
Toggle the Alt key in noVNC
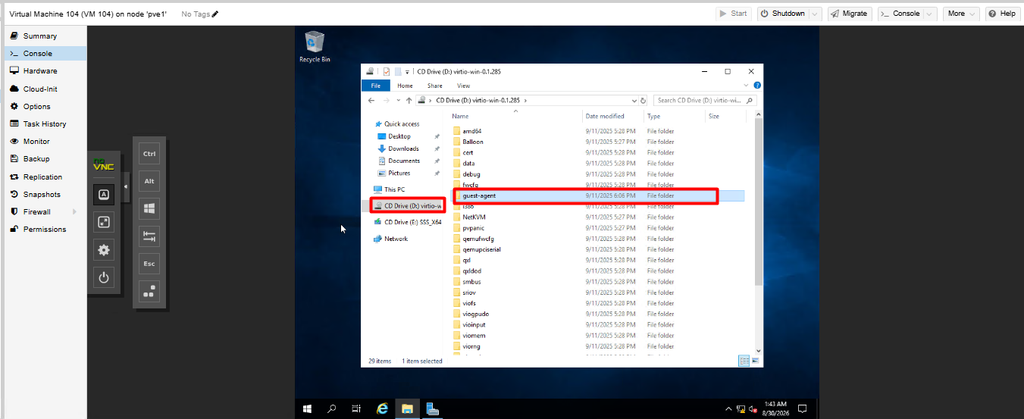[x=149, y=181]
